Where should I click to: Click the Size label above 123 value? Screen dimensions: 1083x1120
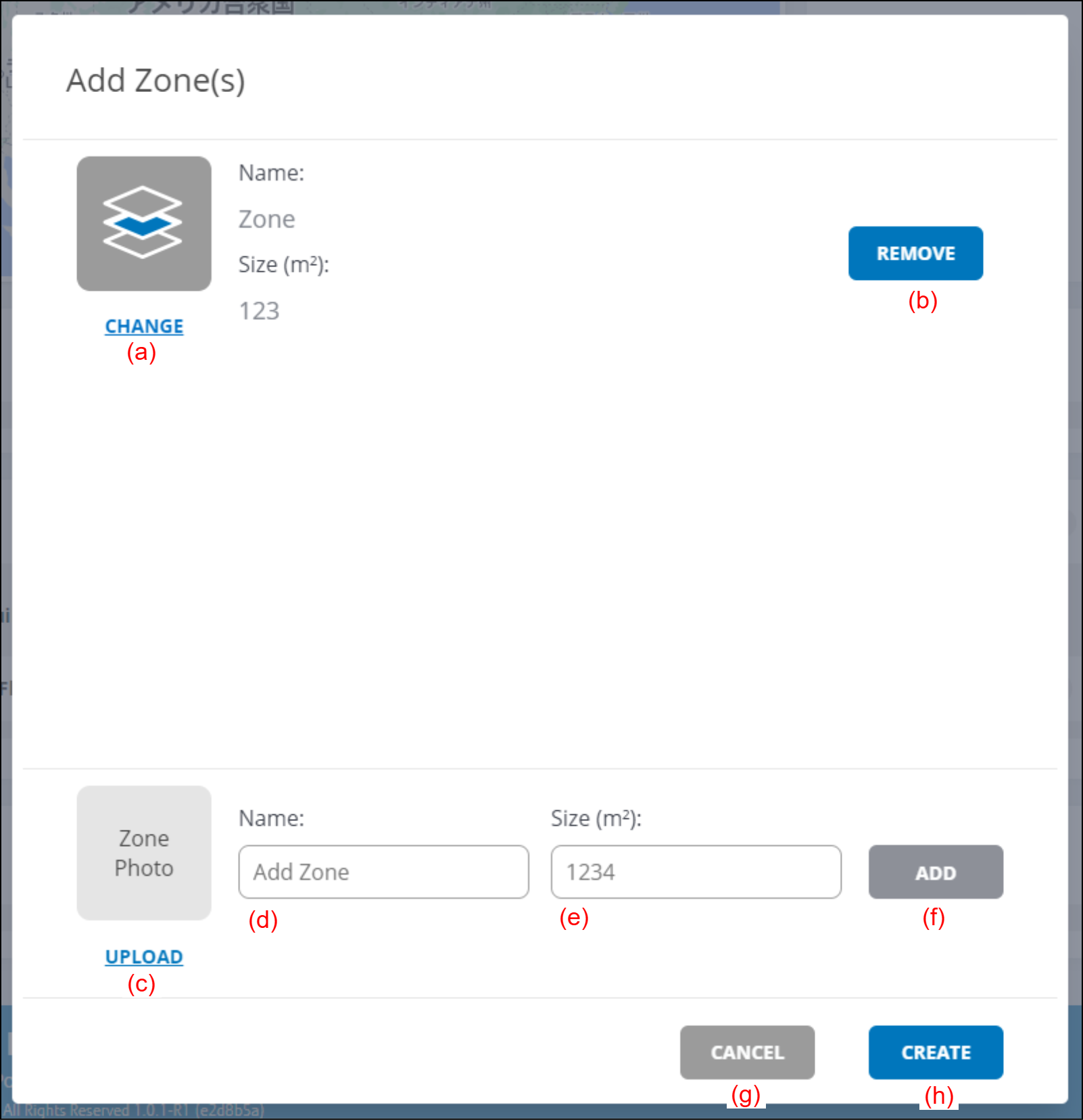pyautogui.click(x=283, y=264)
